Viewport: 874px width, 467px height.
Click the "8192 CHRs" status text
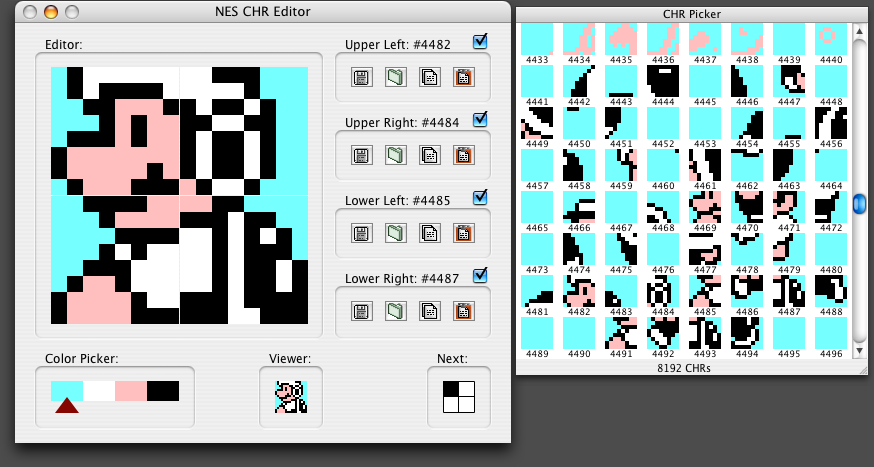(x=683, y=368)
